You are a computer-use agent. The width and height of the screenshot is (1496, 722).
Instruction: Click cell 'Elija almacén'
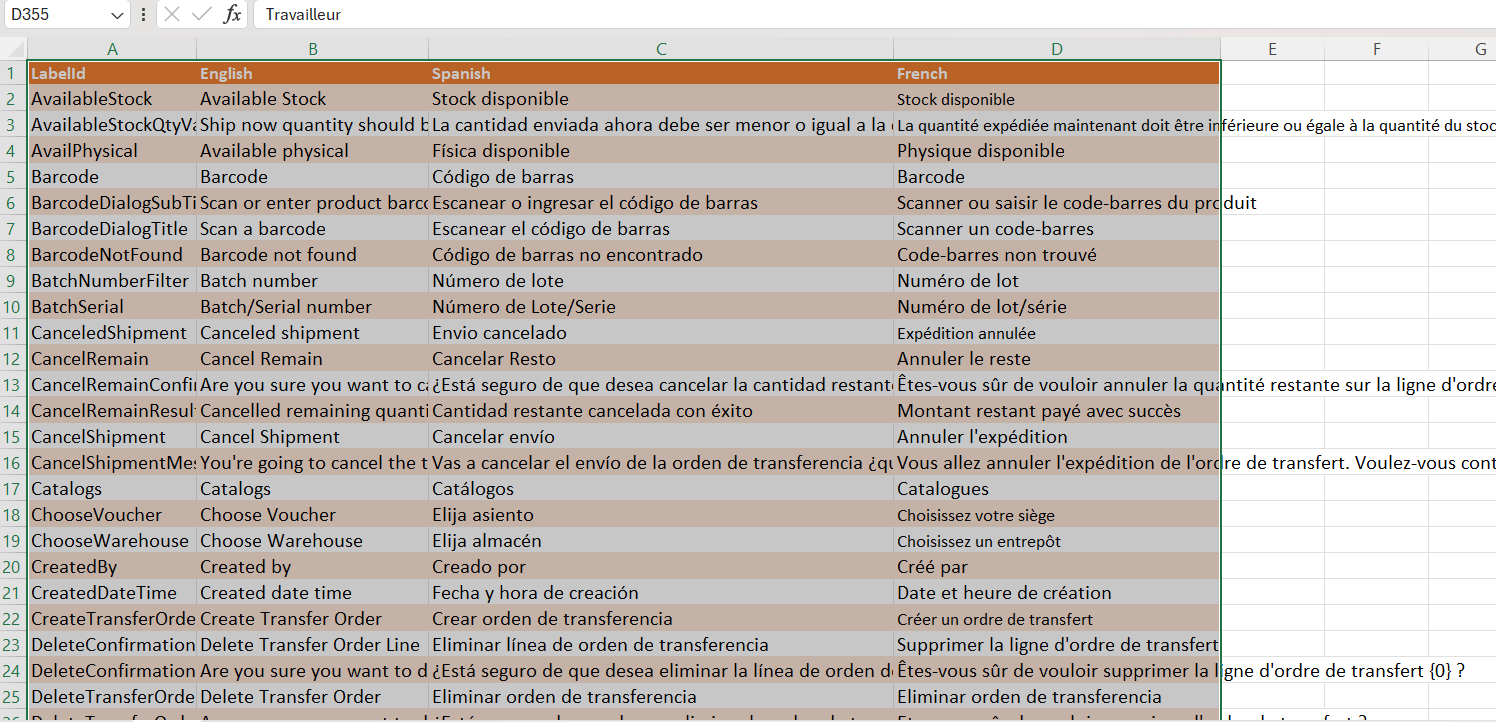661,541
